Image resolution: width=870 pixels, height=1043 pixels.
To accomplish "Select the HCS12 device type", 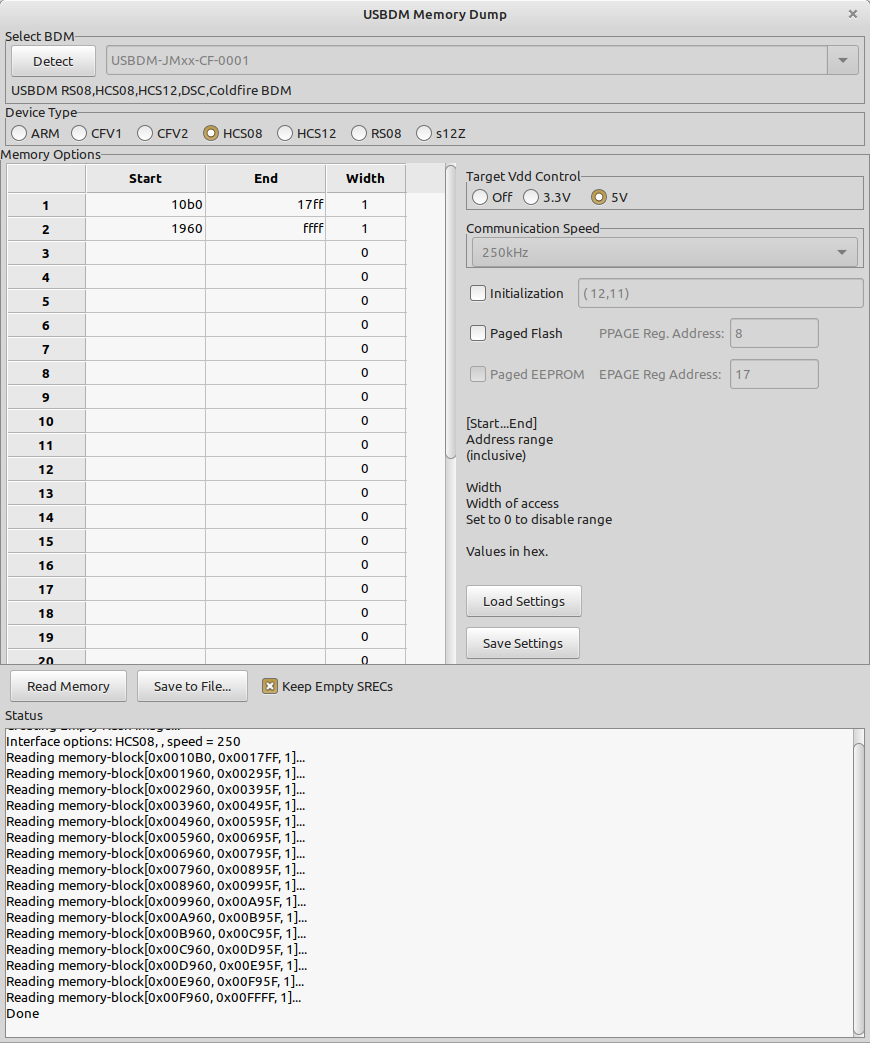I will [285, 132].
